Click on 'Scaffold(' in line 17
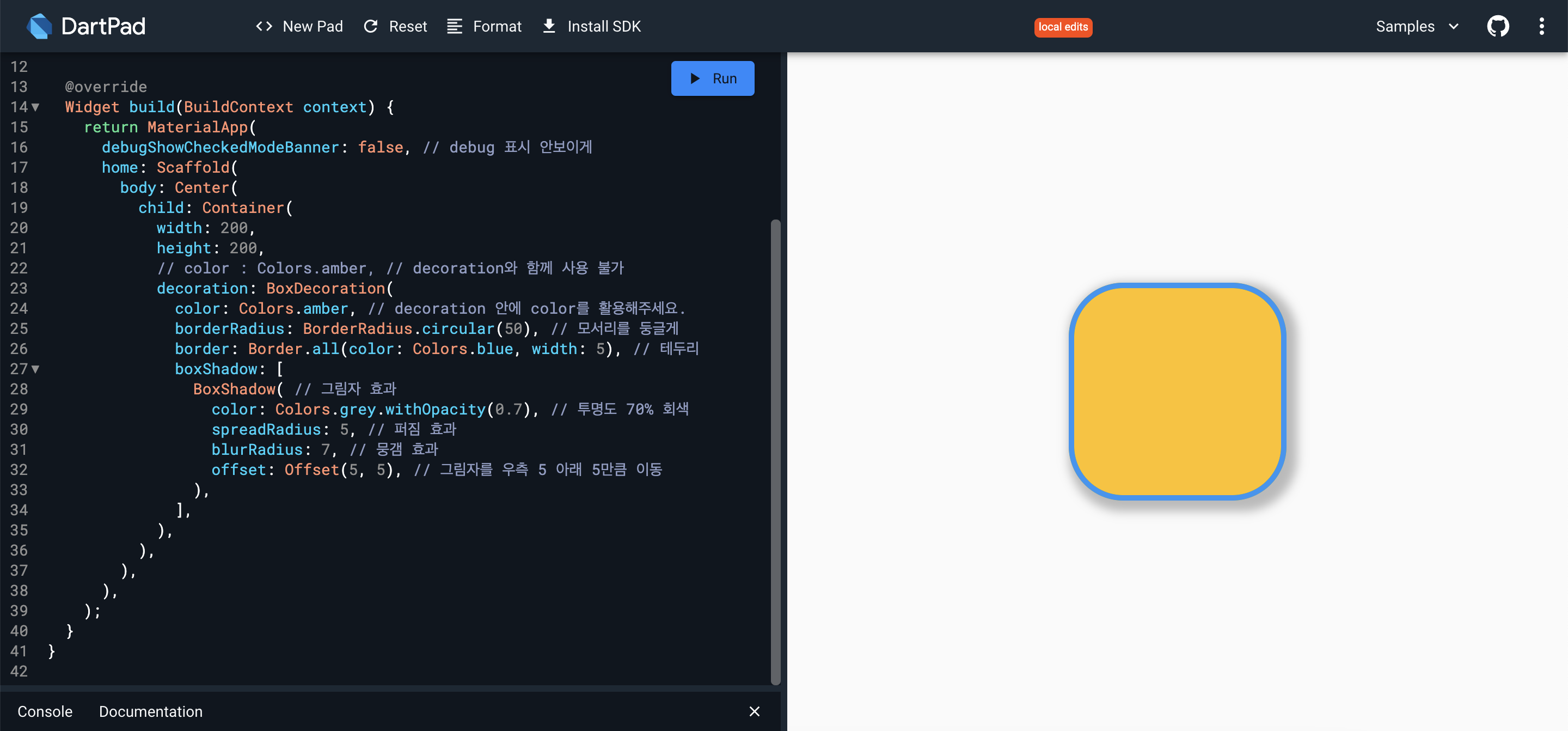 click(x=197, y=168)
